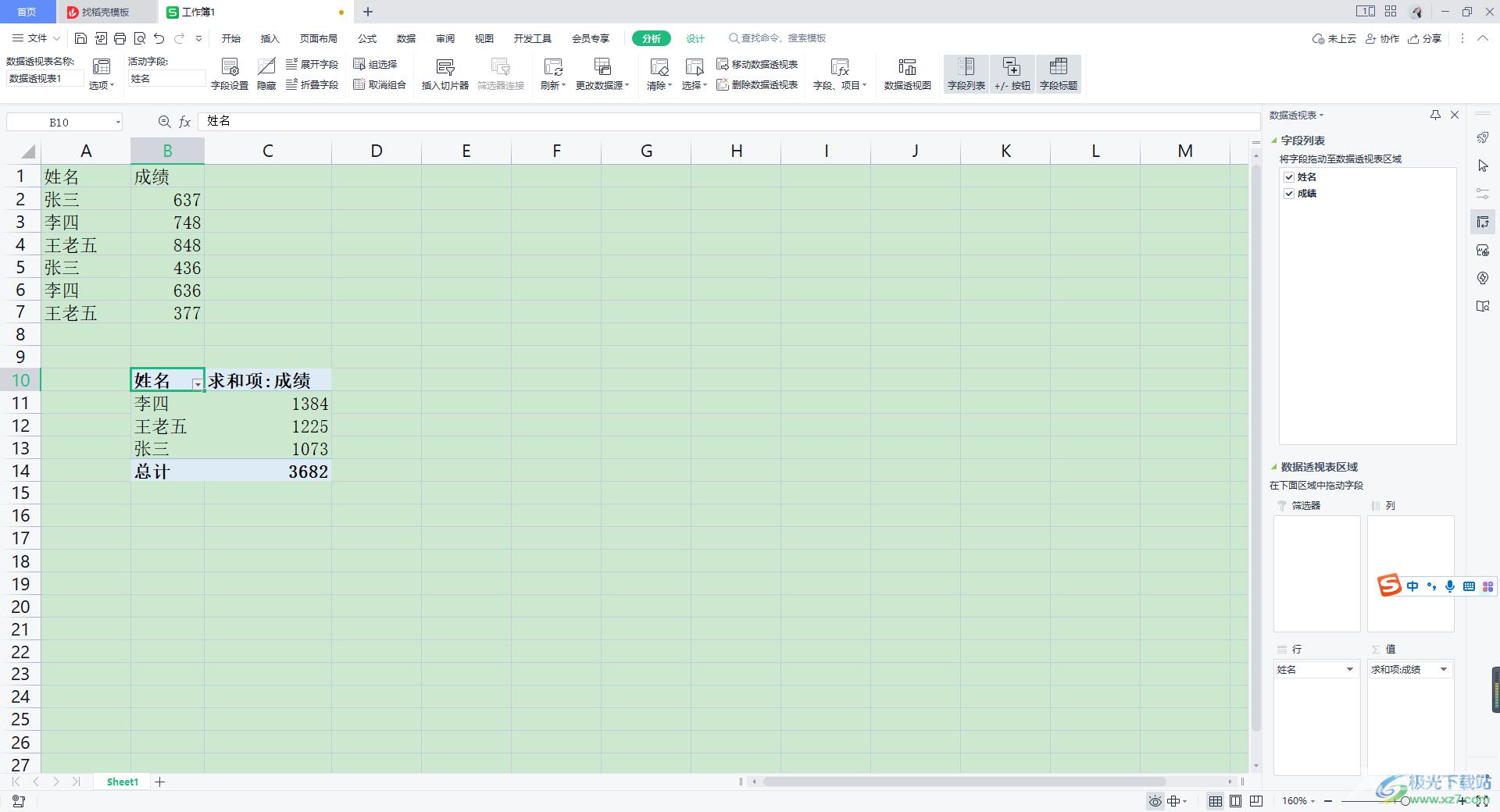This screenshot has height=812, width=1500.
Task: Click the Name Box showing B10
Action: 64,122
